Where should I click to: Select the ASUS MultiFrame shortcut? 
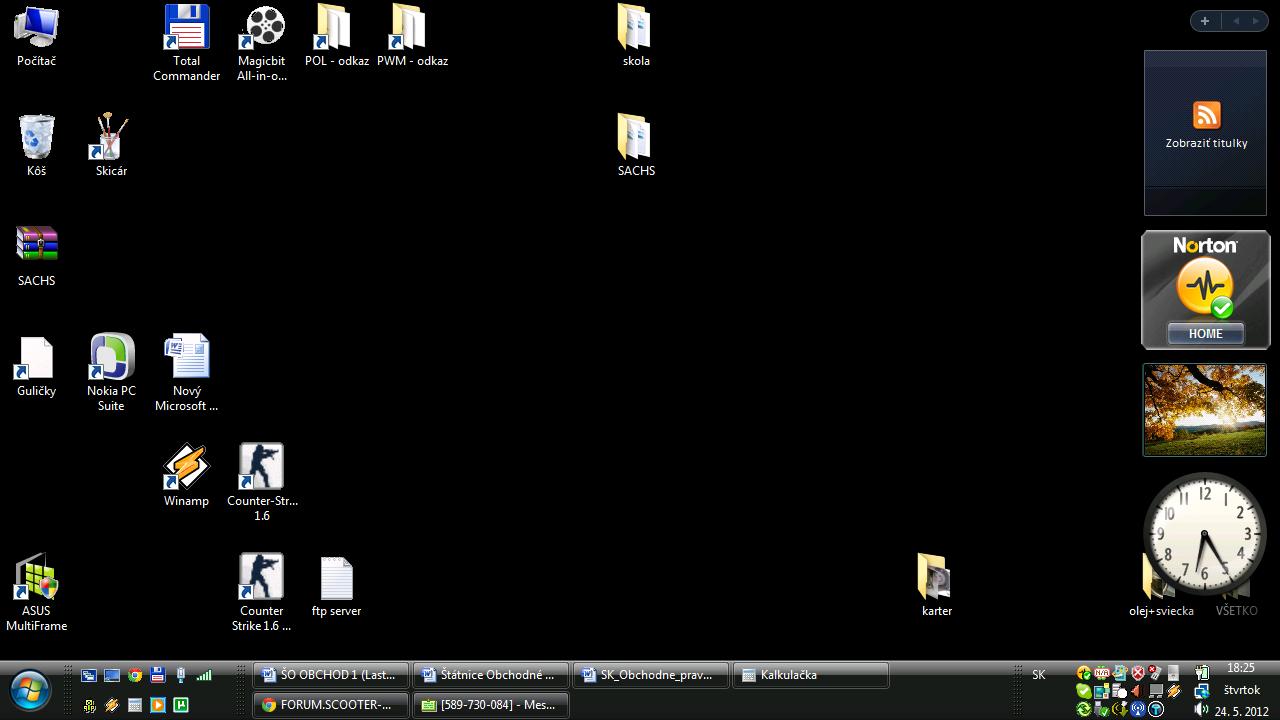[36, 578]
